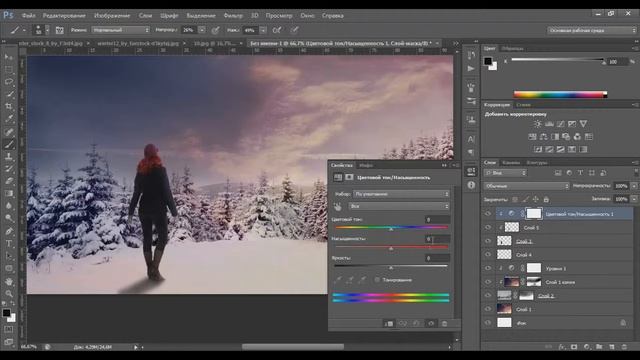Select the Brush tool in toolbox
The width and height of the screenshot is (640, 360).
[x=9, y=144]
